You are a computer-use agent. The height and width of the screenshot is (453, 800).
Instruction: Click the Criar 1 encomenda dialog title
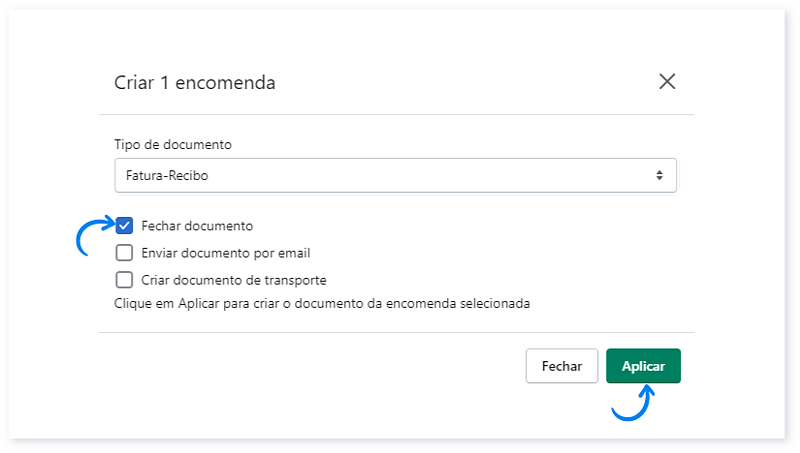195,82
